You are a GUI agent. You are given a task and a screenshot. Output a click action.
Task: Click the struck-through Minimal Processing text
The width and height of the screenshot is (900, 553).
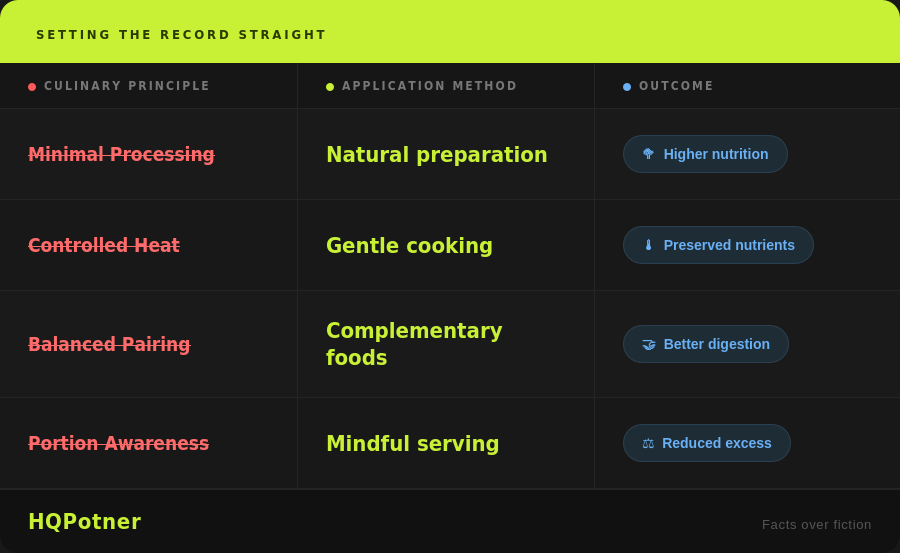pos(121,155)
